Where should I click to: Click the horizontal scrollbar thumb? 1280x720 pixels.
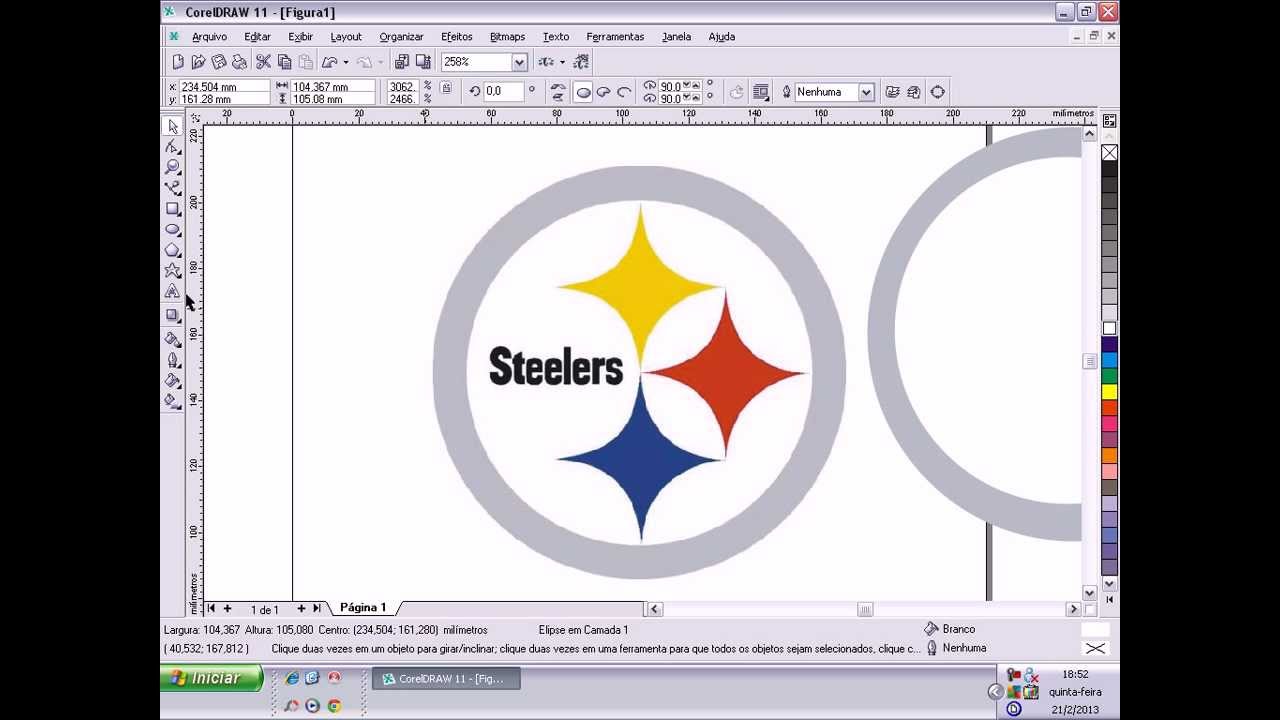click(865, 609)
